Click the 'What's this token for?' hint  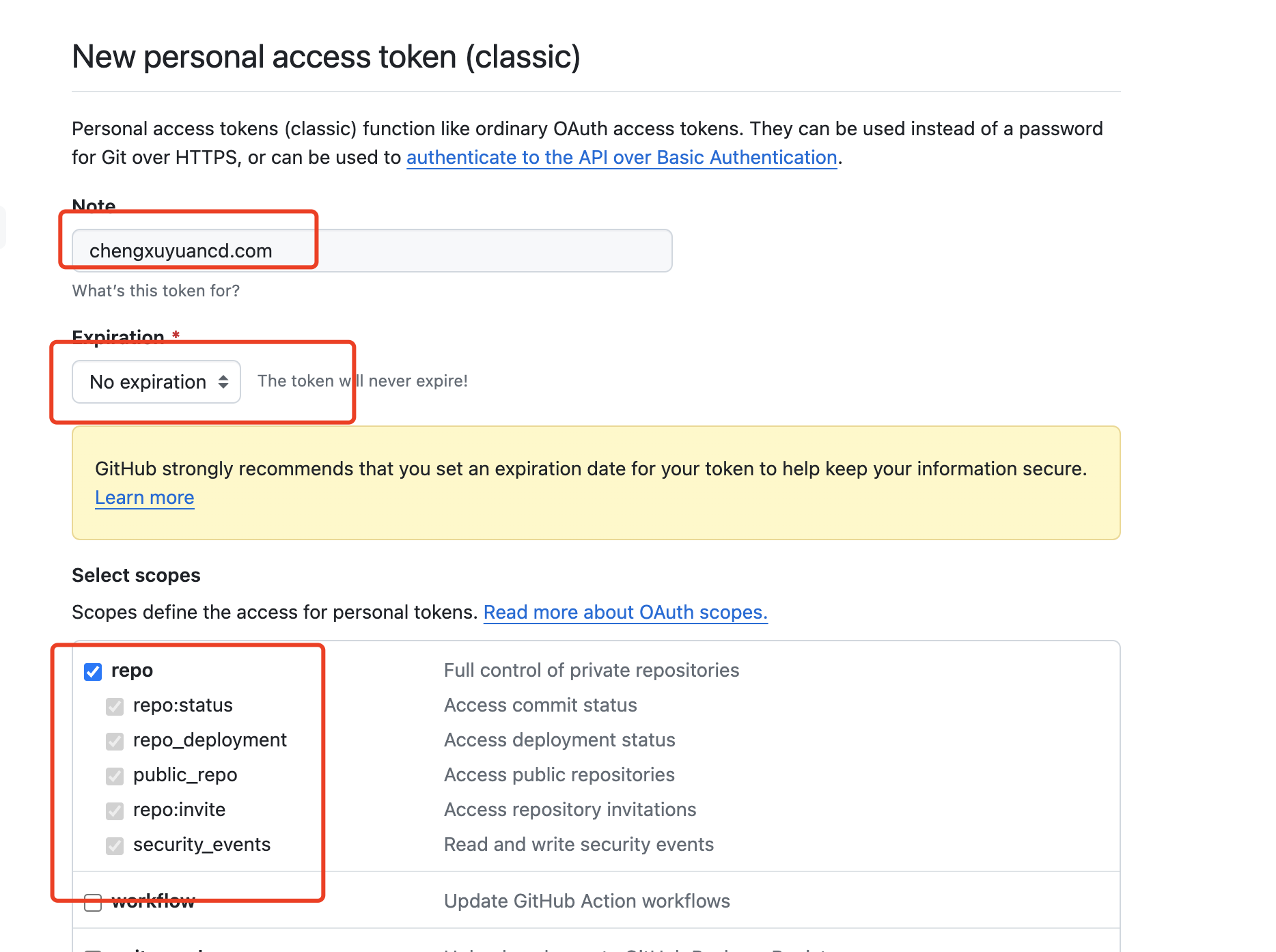point(156,291)
